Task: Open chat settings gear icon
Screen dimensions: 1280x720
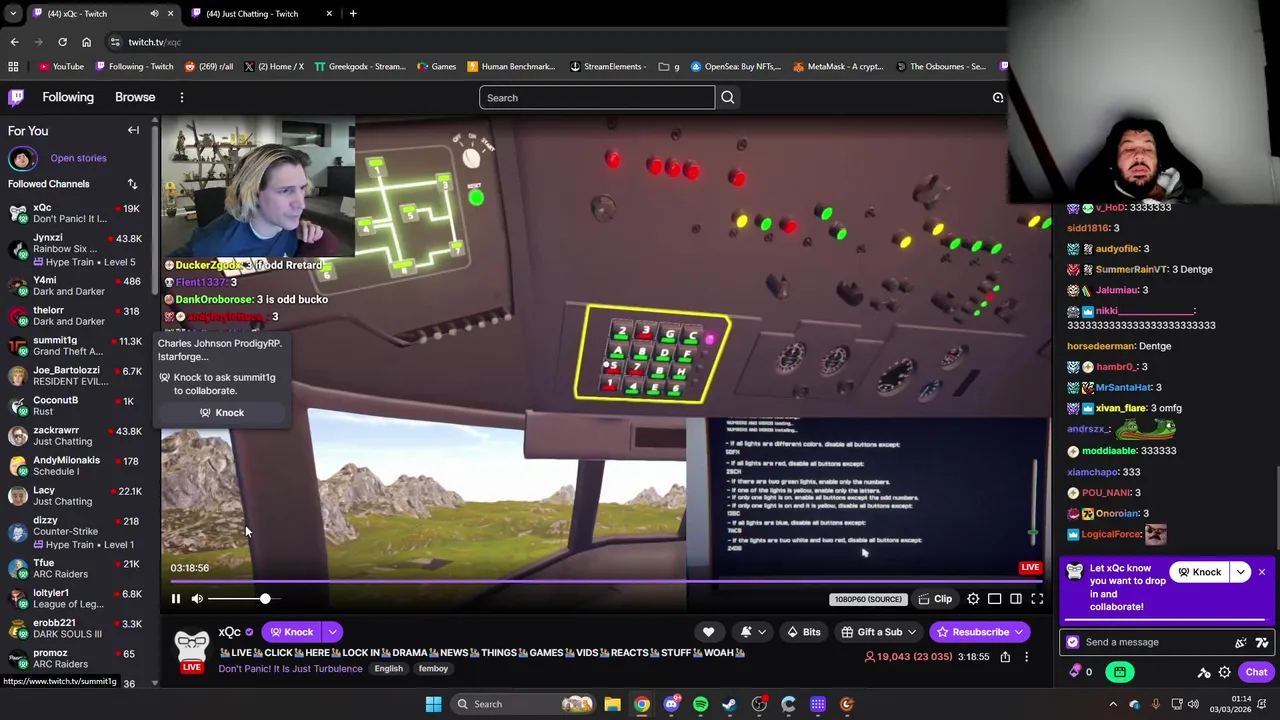Action: (x=1224, y=673)
